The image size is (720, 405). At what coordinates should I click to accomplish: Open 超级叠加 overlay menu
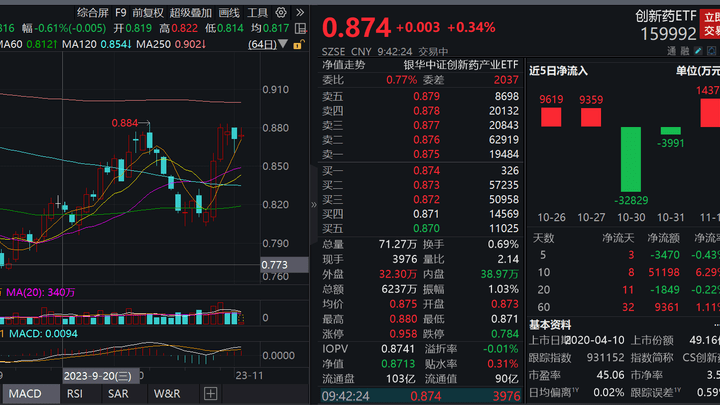(x=191, y=13)
